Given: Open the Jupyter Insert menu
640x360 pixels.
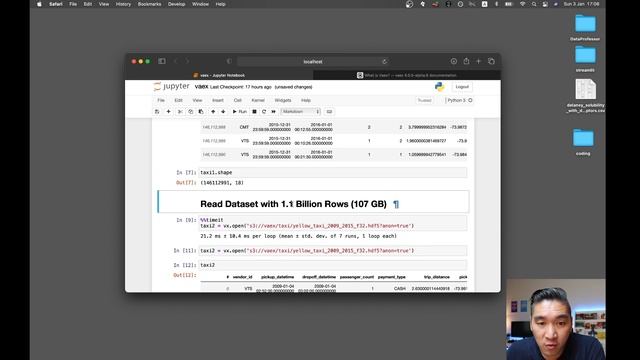Looking at the screenshot, I should 218,100.
